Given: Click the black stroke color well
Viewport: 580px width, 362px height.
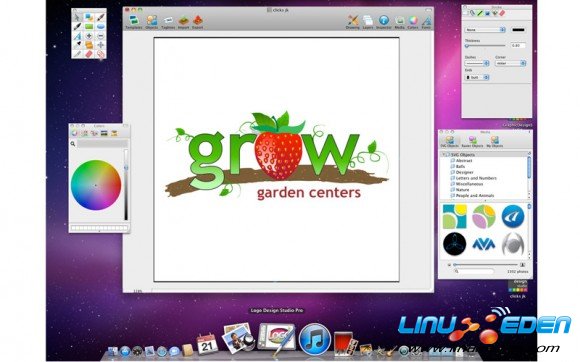Looking at the screenshot, I should coord(518,30).
